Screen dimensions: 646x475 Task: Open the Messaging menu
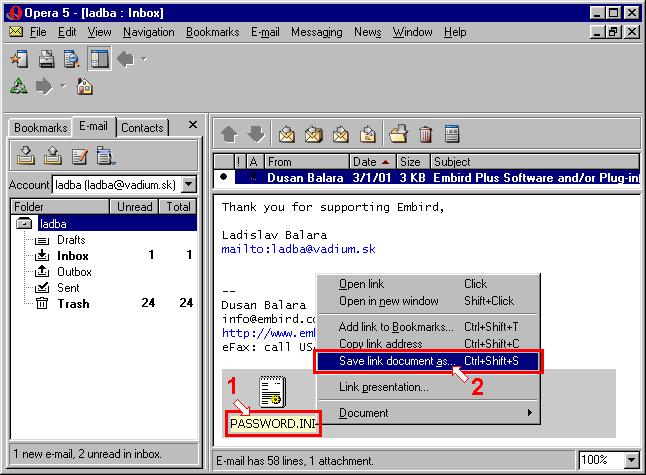(x=316, y=32)
